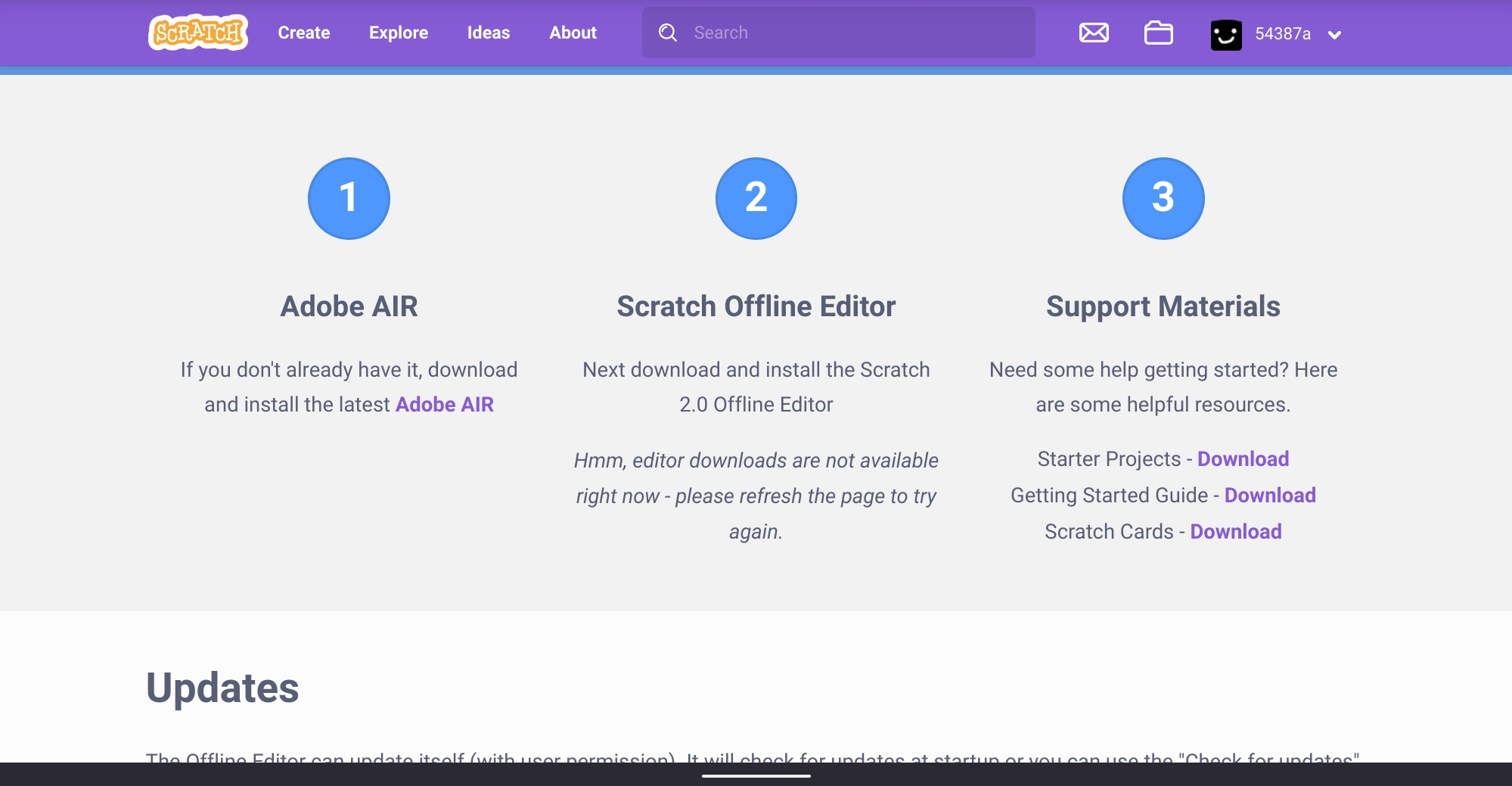Download the Scratch Cards
This screenshot has width=1512, height=786.
[x=1235, y=532]
